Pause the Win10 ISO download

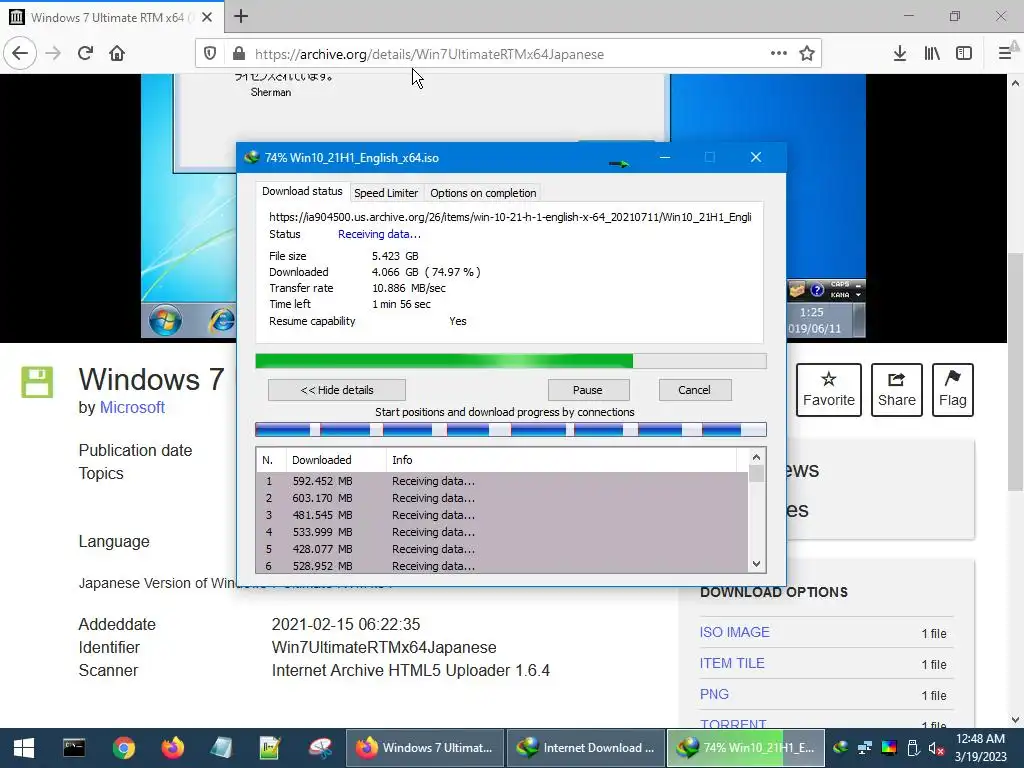[x=588, y=390]
